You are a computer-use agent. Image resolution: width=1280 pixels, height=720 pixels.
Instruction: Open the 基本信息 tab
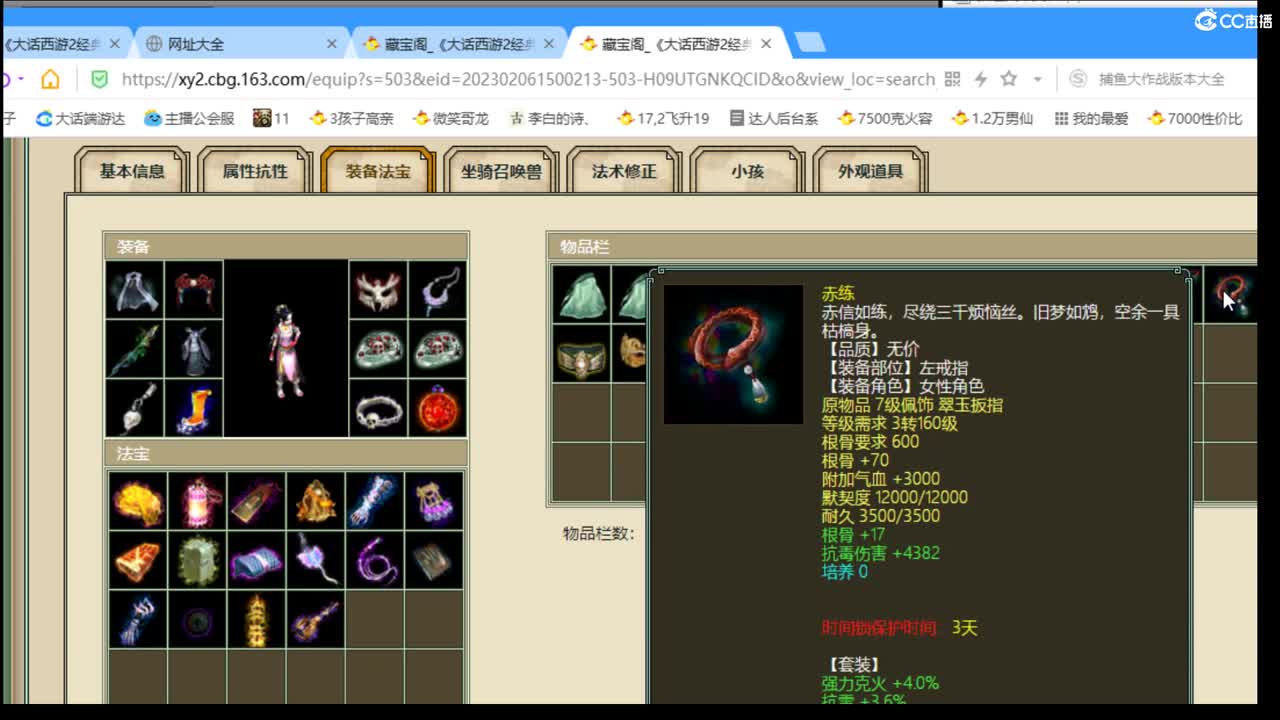[x=132, y=171]
